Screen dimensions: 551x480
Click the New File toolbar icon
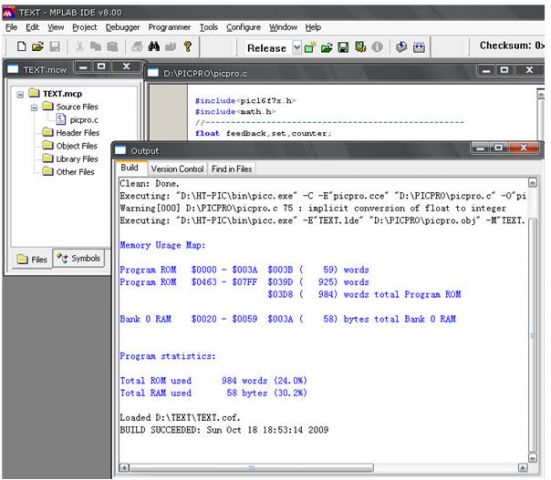tap(21, 46)
